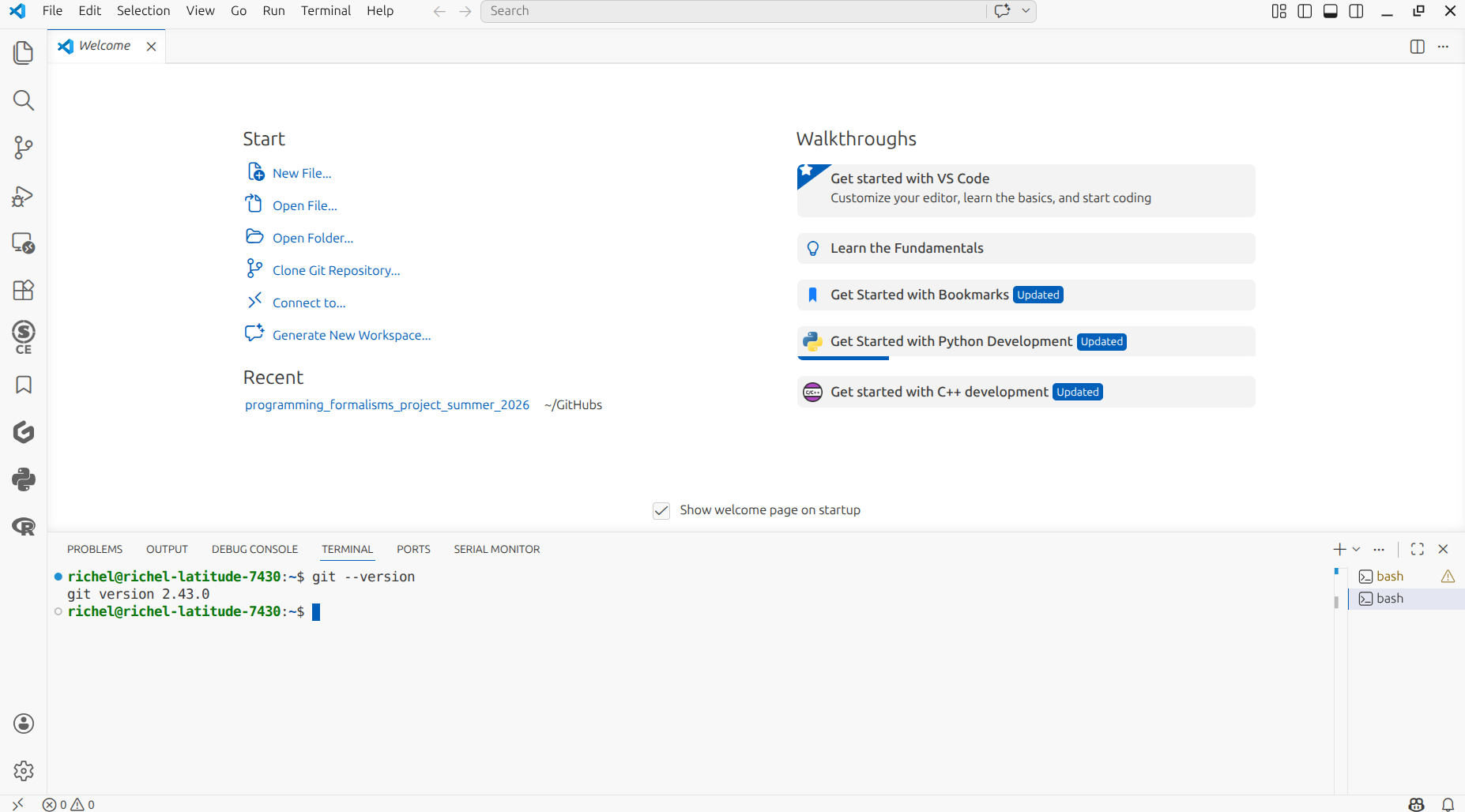This screenshot has width=1465, height=812.
Task: Go back using the navigation arrow
Action: point(439,11)
